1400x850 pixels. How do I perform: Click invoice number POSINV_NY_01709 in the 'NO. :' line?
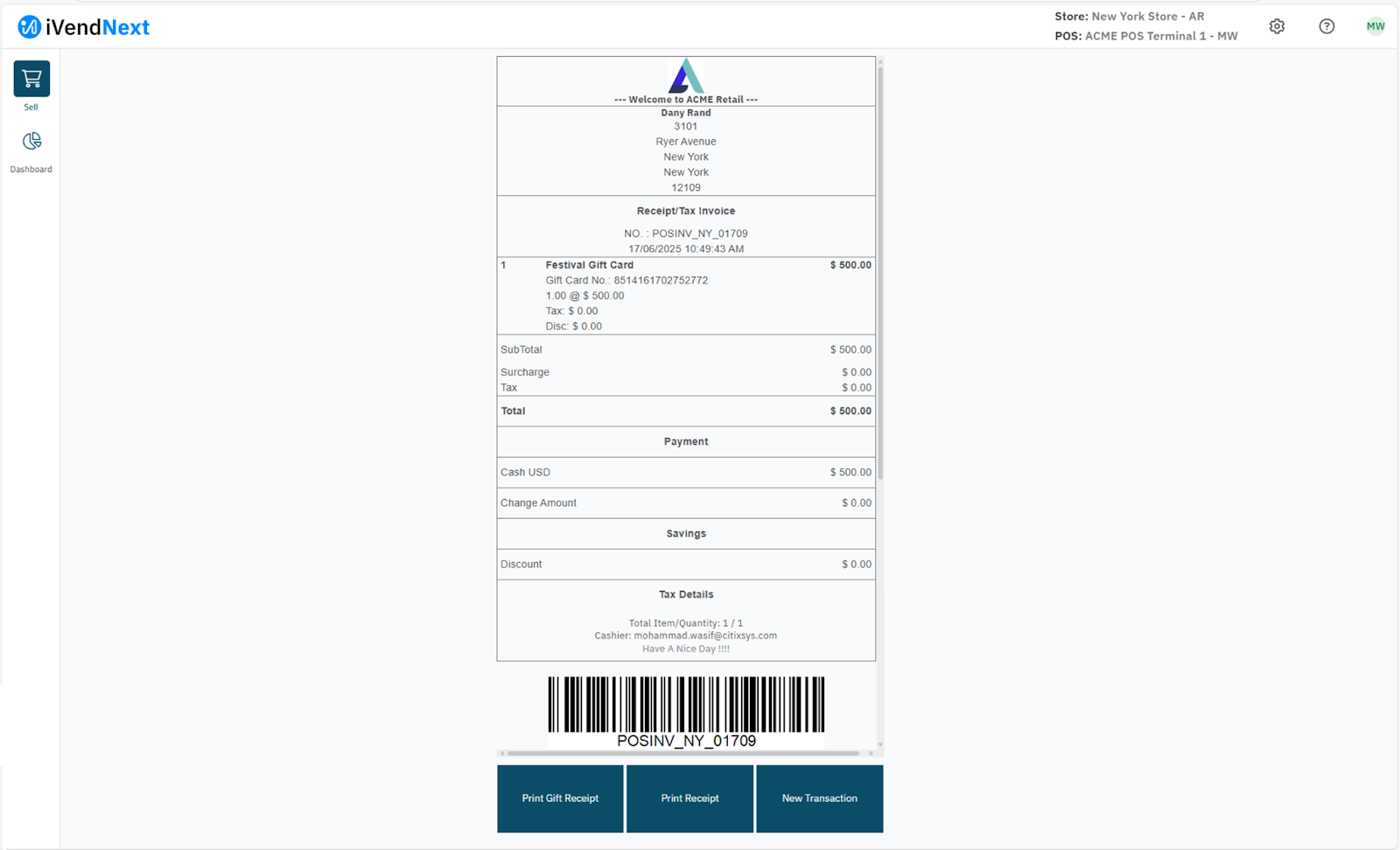[700, 234]
